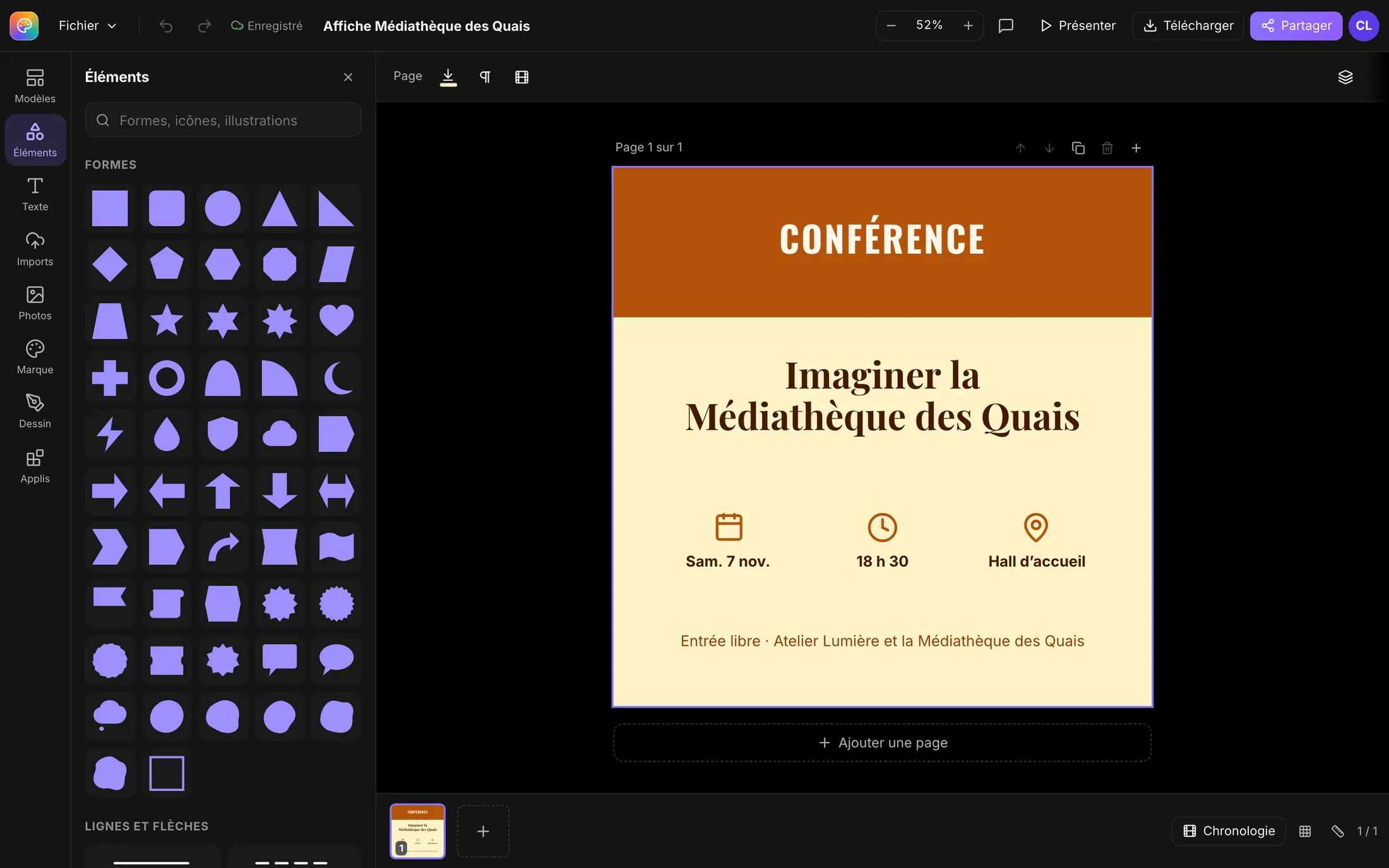1389x868 pixels.
Task: Click the Partager button
Action: [1296, 26]
